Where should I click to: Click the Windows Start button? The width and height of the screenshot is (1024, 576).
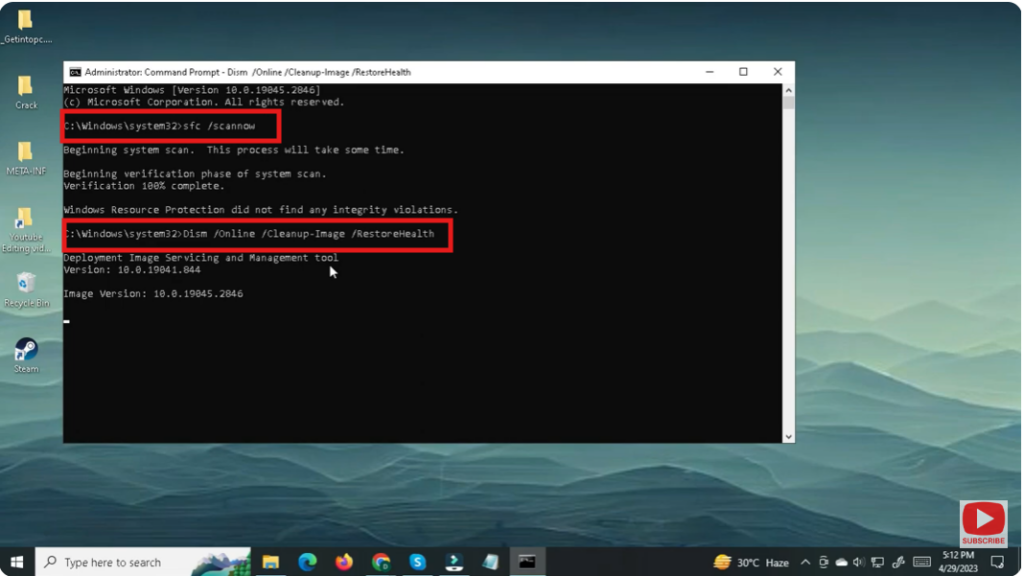point(17,562)
